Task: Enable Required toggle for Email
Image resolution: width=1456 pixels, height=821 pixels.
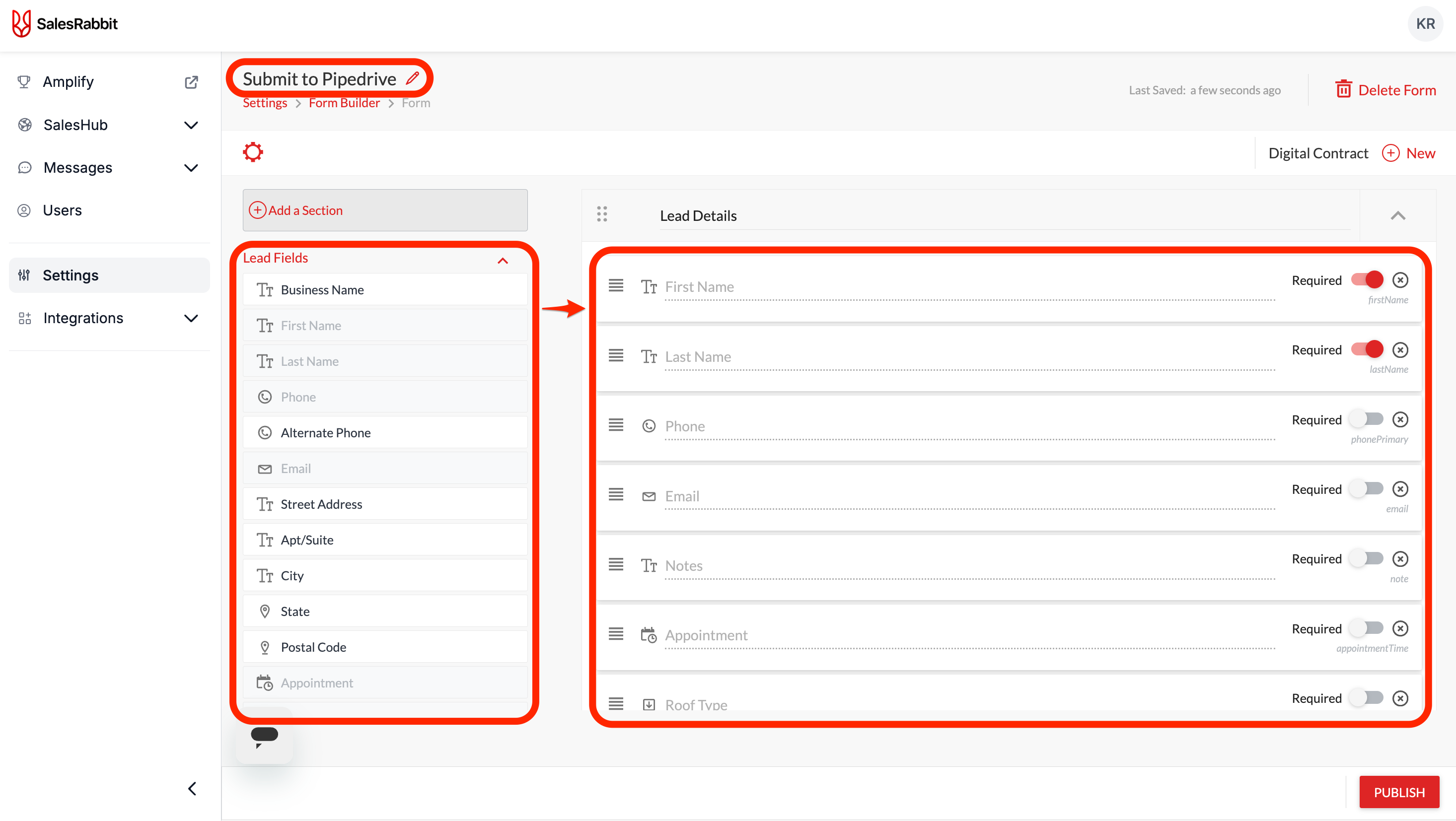Action: pyautogui.click(x=1367, y=489)
